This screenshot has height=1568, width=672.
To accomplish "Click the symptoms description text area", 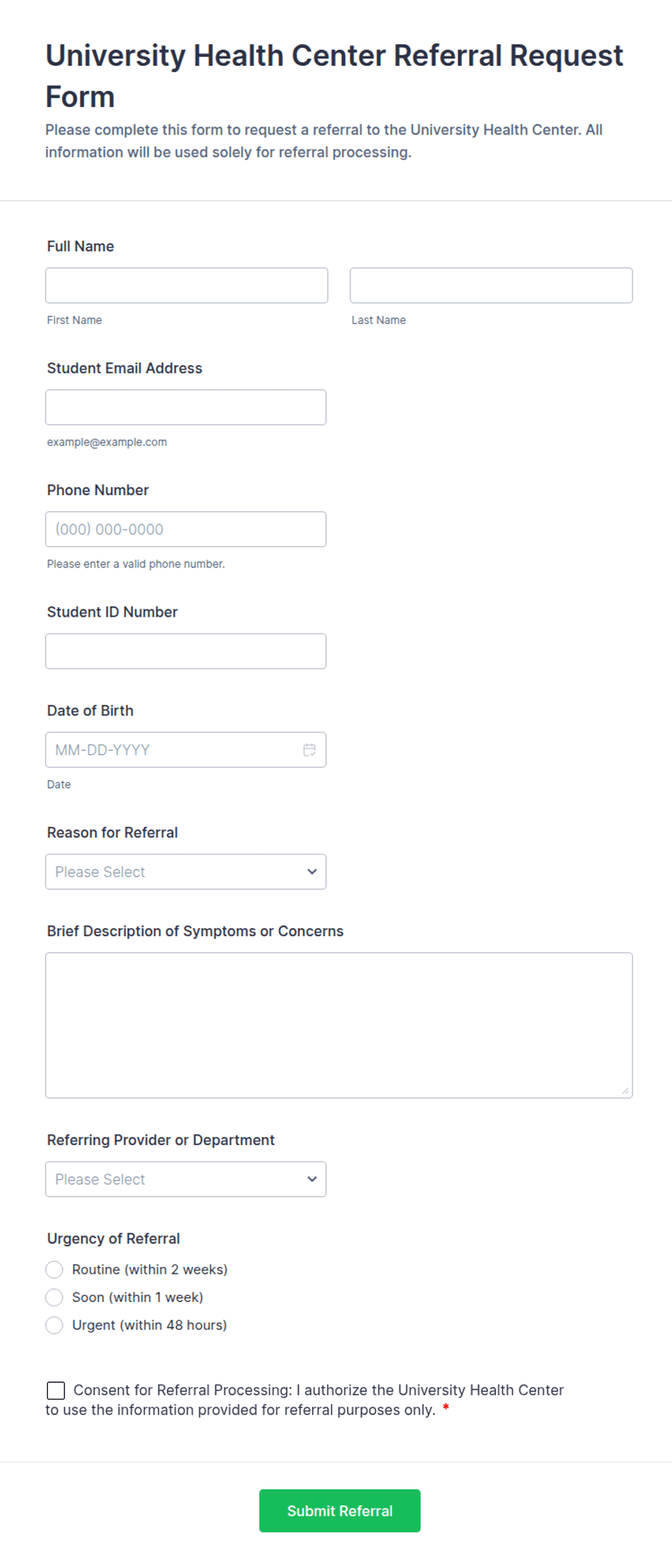I will 339,1025.
